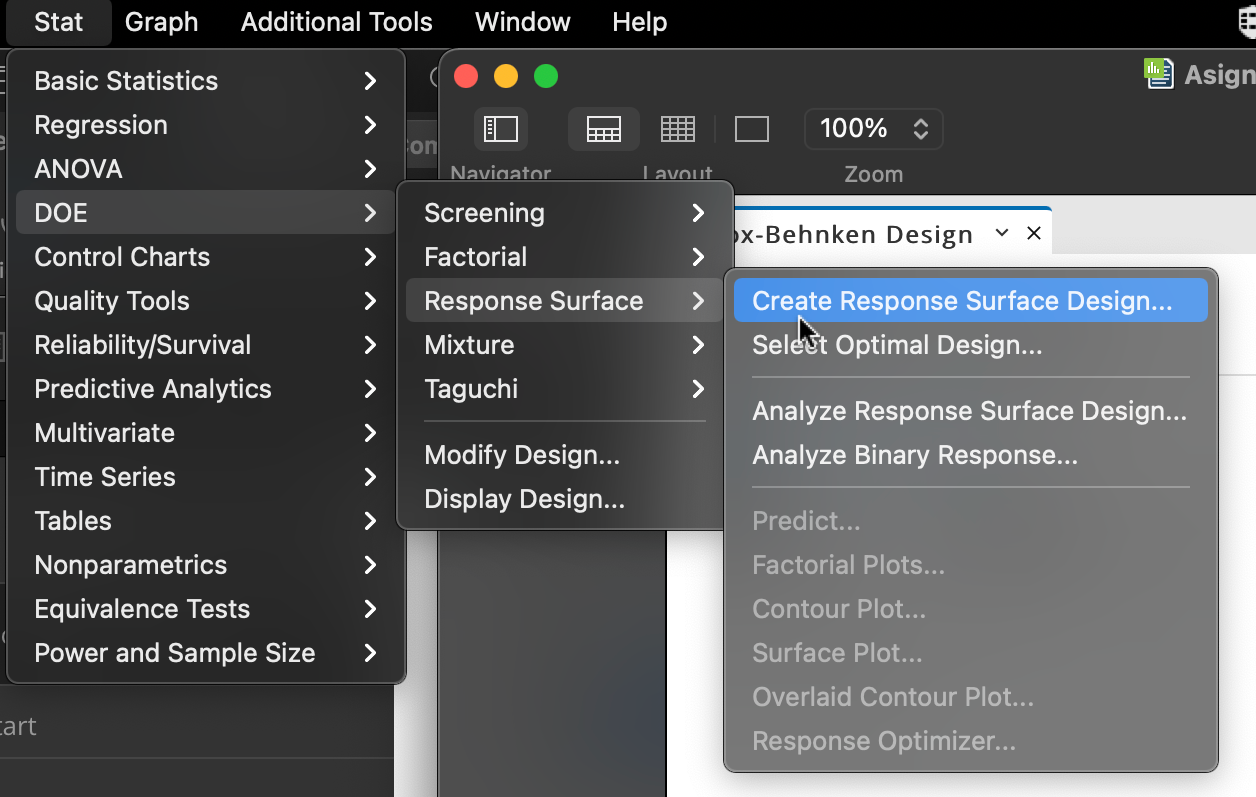Choose Select Optimal Design menu item
The height and width of the screenshot is (797, 1256).
click(x=897, y=345)
